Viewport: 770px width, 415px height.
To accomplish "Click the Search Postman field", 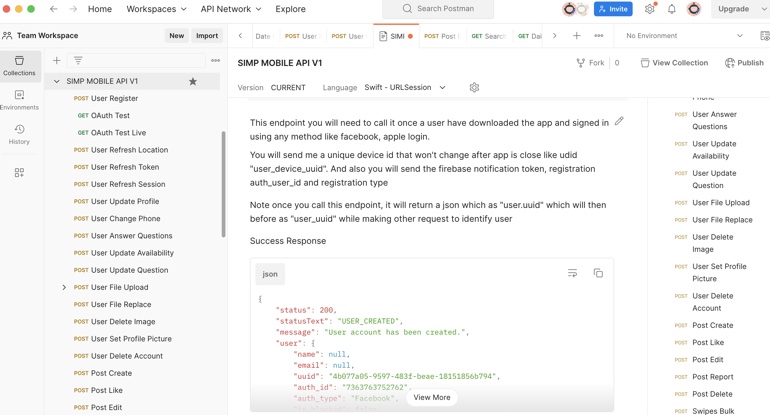I will point(440,9).
